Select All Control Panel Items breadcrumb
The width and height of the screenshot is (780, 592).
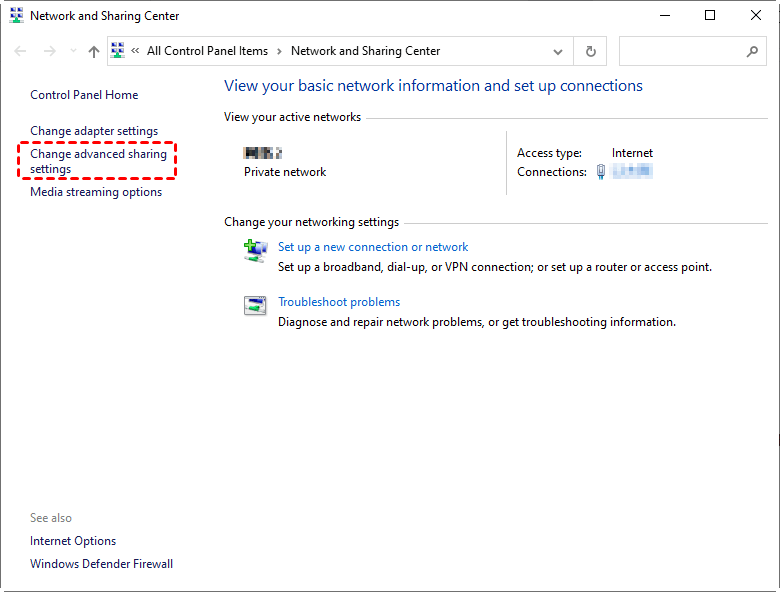point(207,51)
